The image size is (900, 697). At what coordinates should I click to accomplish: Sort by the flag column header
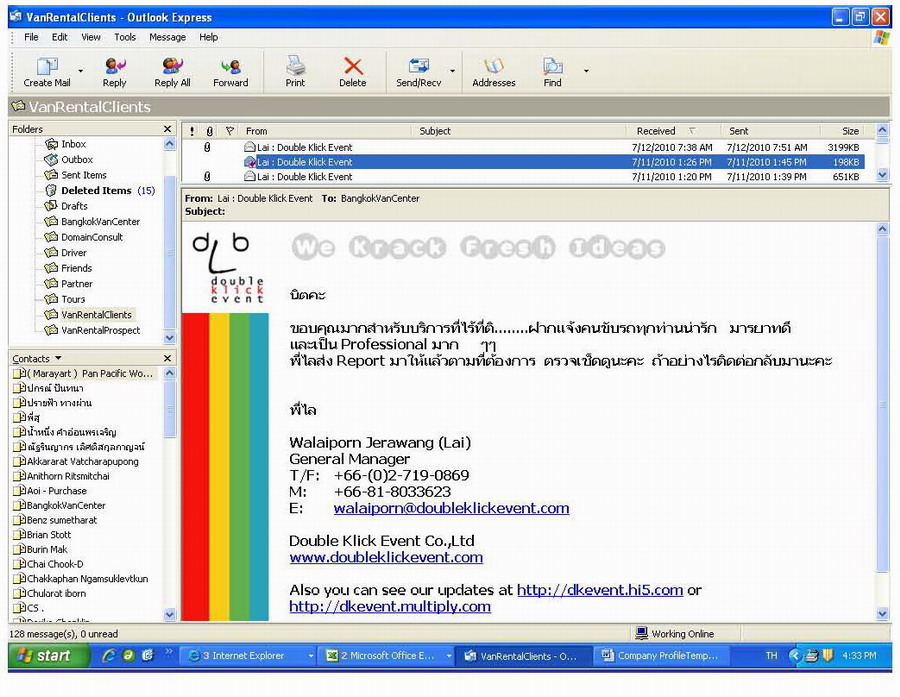(x=230, y=131)
